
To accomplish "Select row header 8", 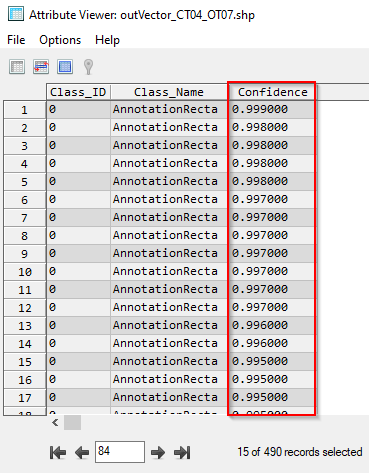I will click(25, 236).
